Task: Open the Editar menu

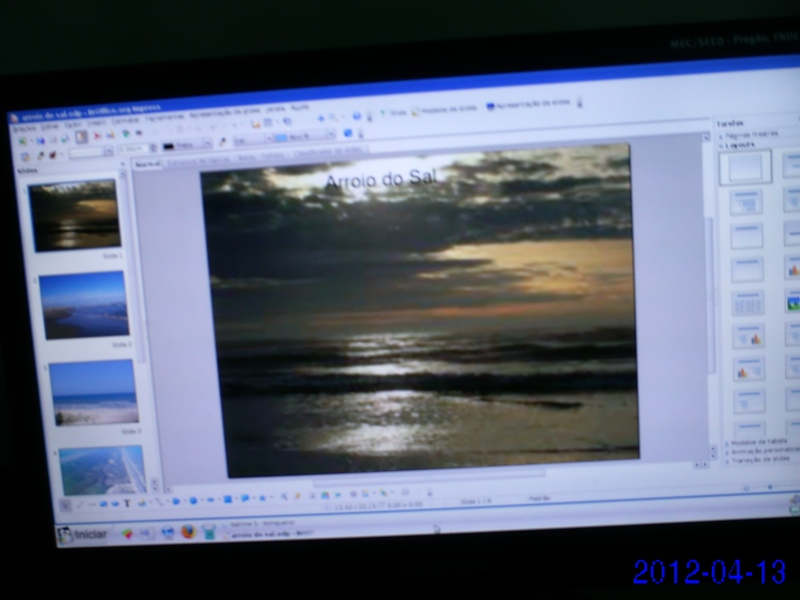Action: tap(49, 126)
